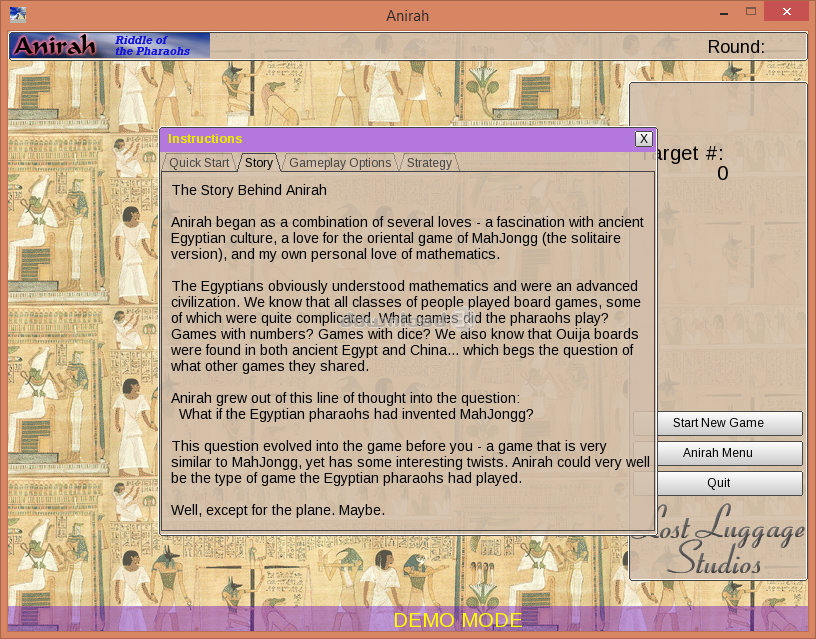Close the Instructions dialog with X
This screenshot has height=639, width=816.
point(644,139)
